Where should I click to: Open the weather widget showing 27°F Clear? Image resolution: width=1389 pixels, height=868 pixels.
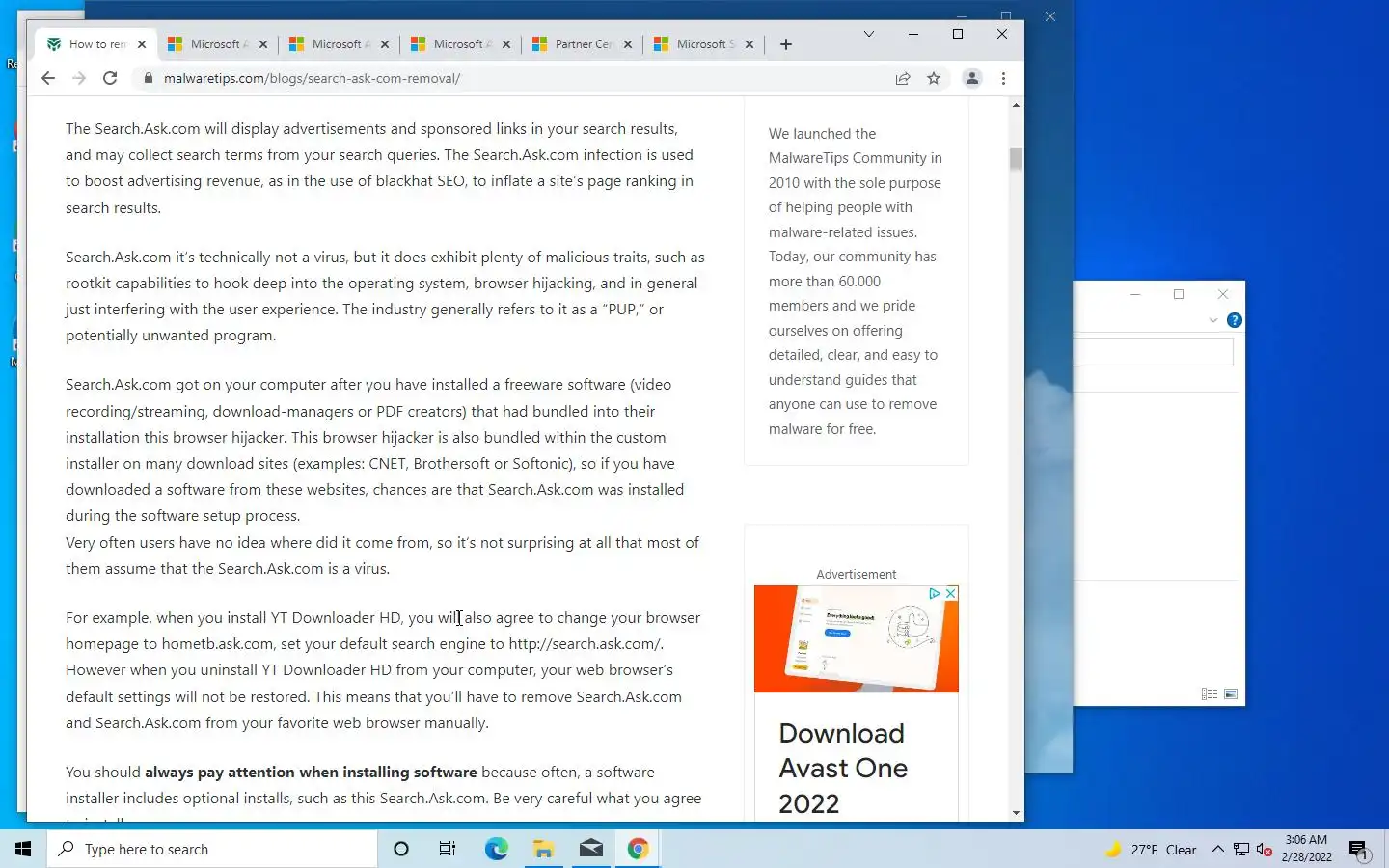(x=1150, y=850)
